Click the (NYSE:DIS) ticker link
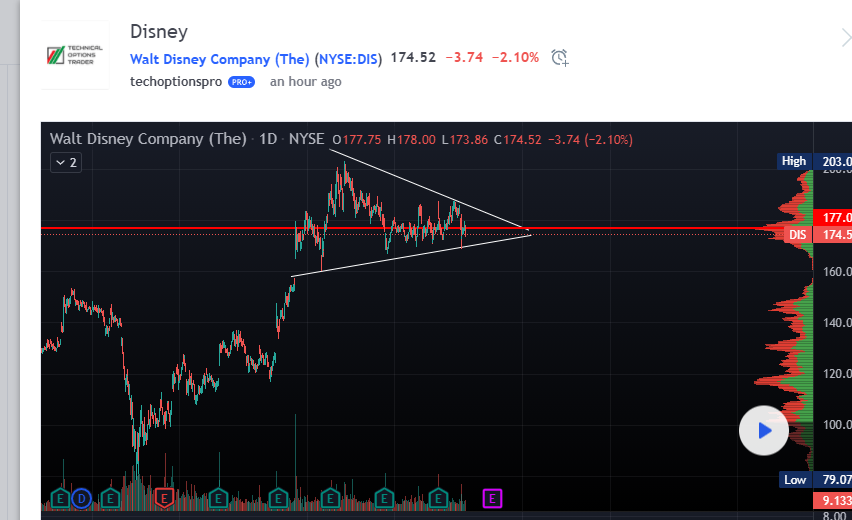Image resolution: width=852 pixels, height=520 pixels. coord(348,59)
